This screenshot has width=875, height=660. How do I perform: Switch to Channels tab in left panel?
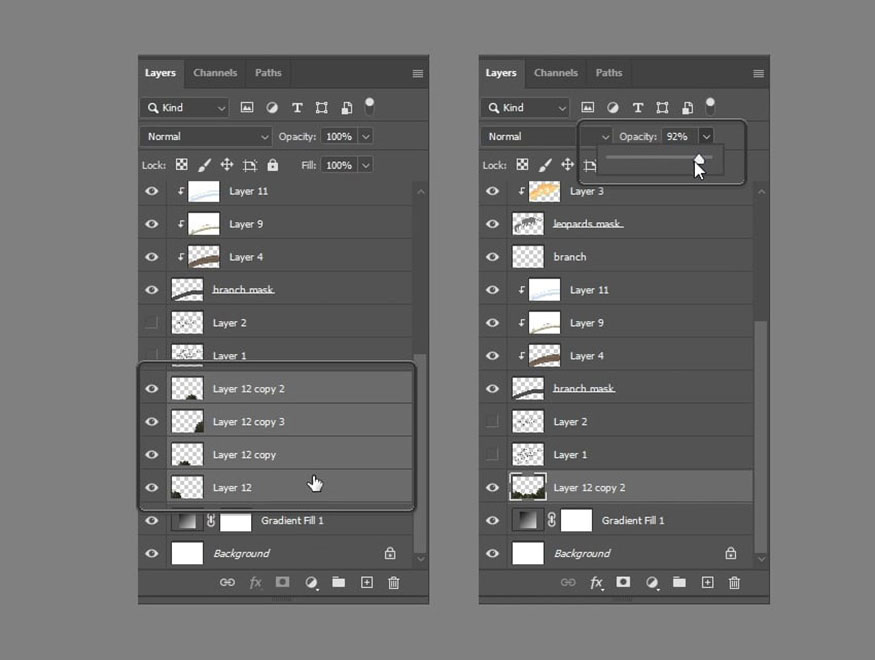click(215, 73)
